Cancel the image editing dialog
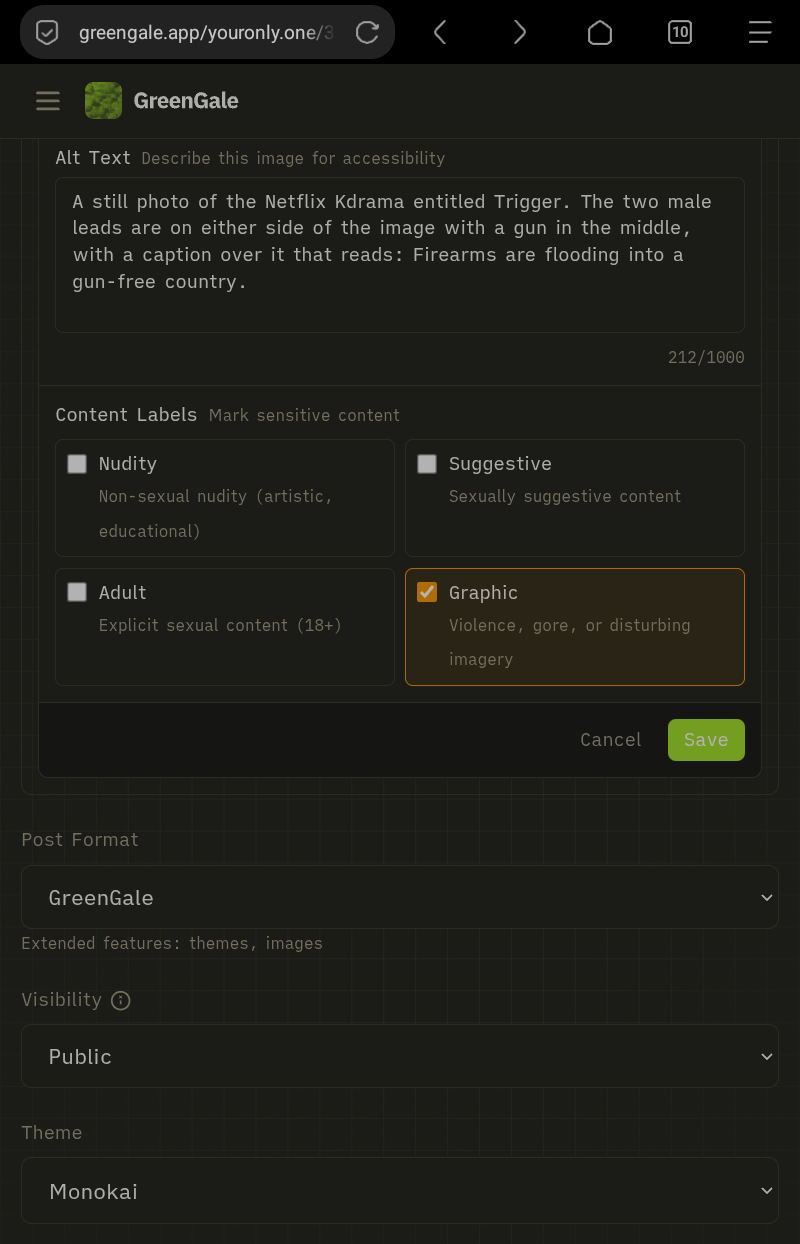 [x=610, y=740]
